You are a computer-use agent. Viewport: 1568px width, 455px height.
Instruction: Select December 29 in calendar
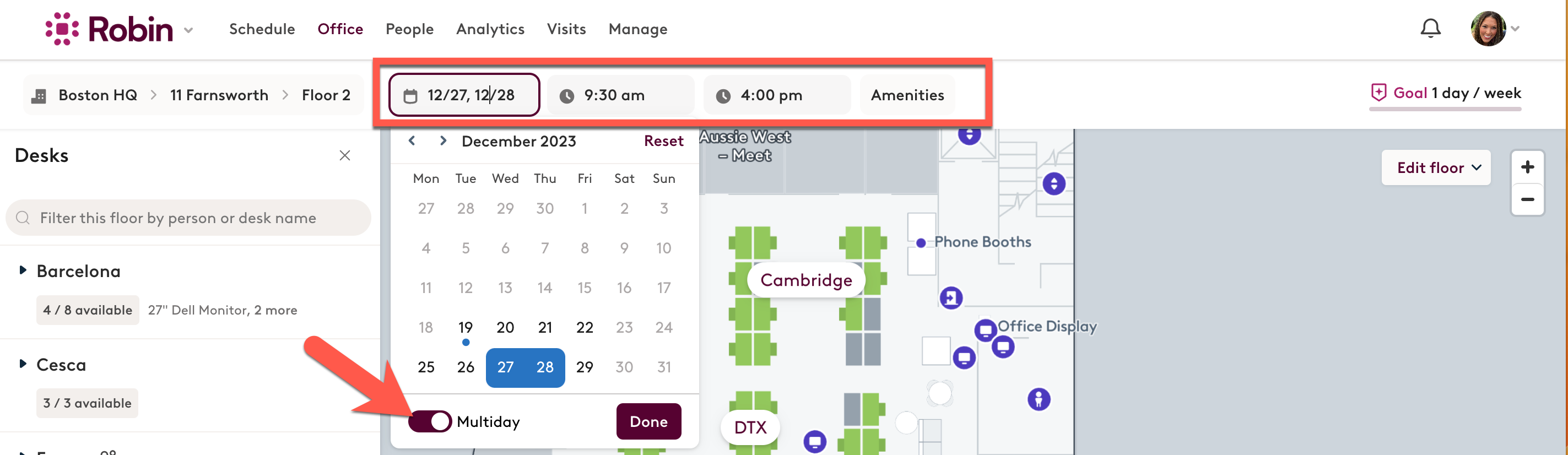585,367
